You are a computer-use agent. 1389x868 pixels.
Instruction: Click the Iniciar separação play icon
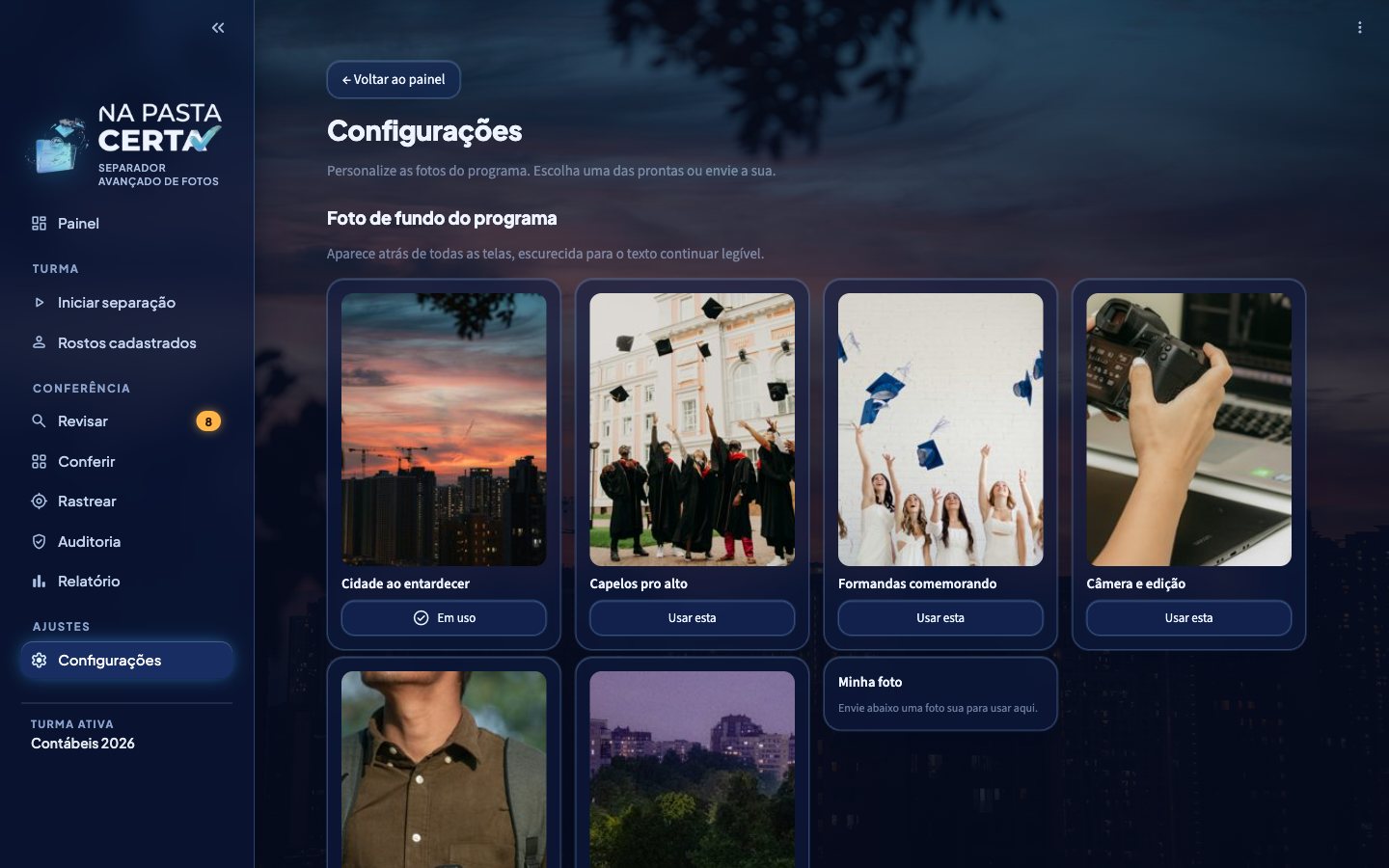coord(39,303)
